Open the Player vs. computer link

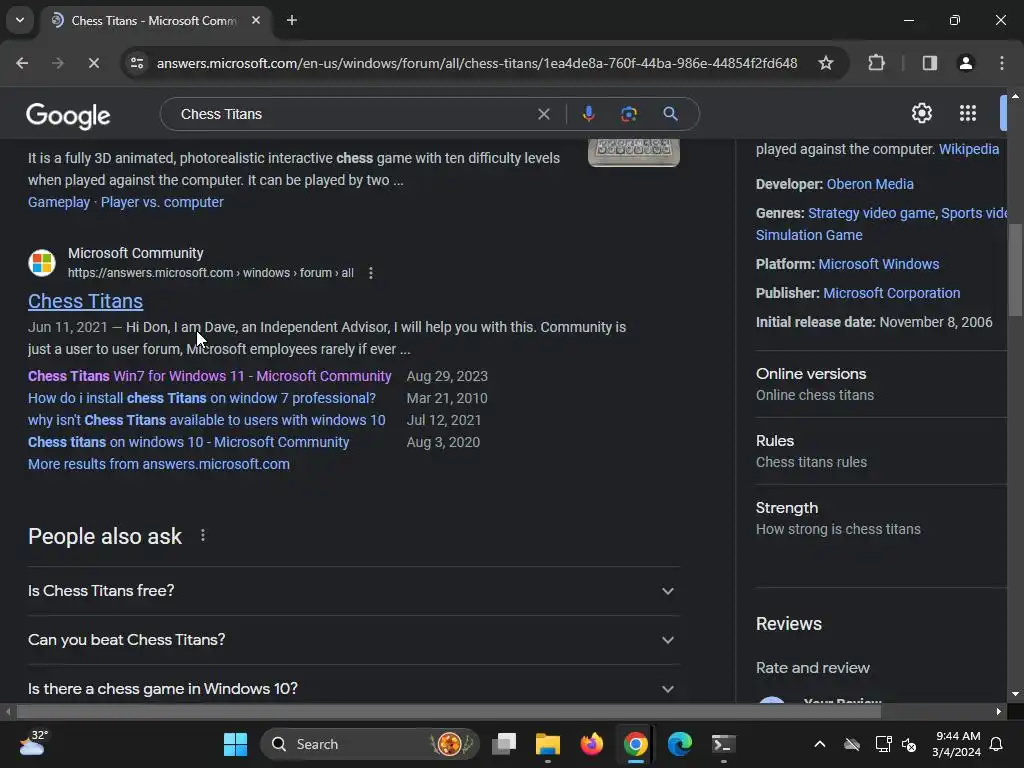(x=162, y=202)
